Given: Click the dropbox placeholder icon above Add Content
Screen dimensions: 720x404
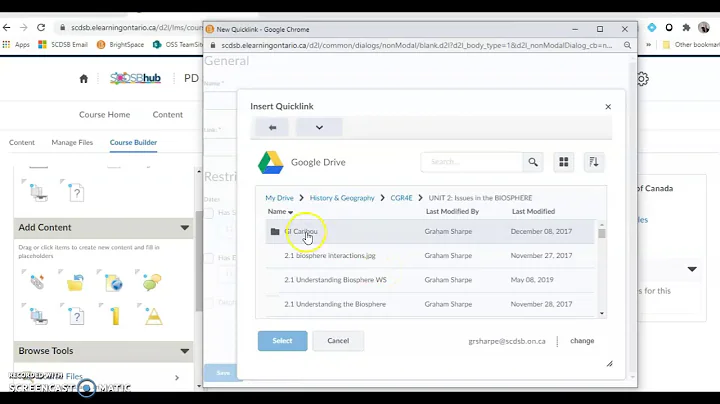Looking at the screenshot, I should pyautogui.click(x=38, y=192).
